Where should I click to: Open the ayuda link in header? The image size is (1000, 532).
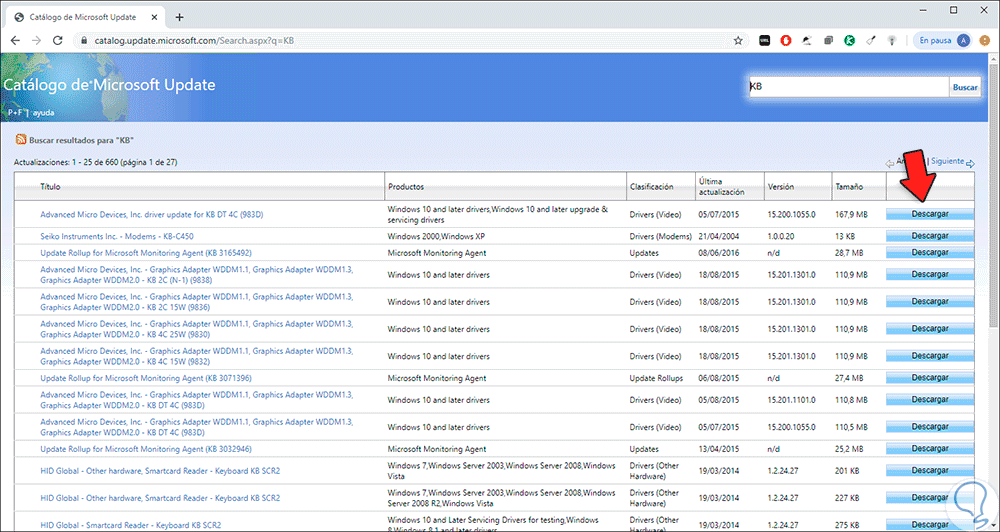point(43,112)
